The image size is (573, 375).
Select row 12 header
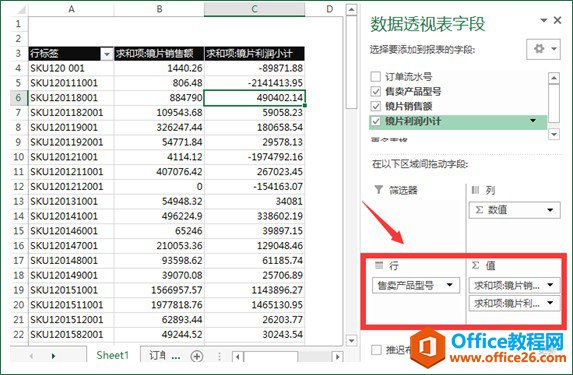pos(19,186)
